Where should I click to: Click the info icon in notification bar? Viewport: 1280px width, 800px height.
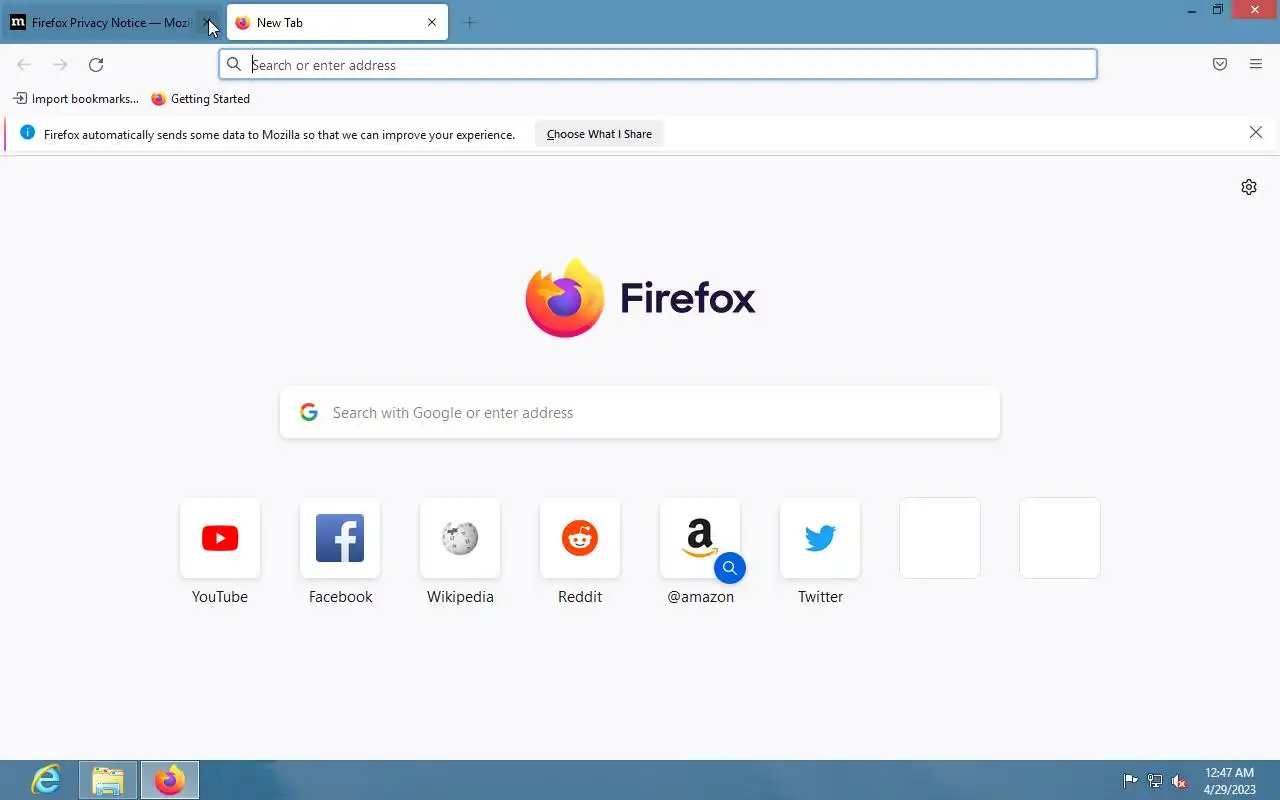27,133
